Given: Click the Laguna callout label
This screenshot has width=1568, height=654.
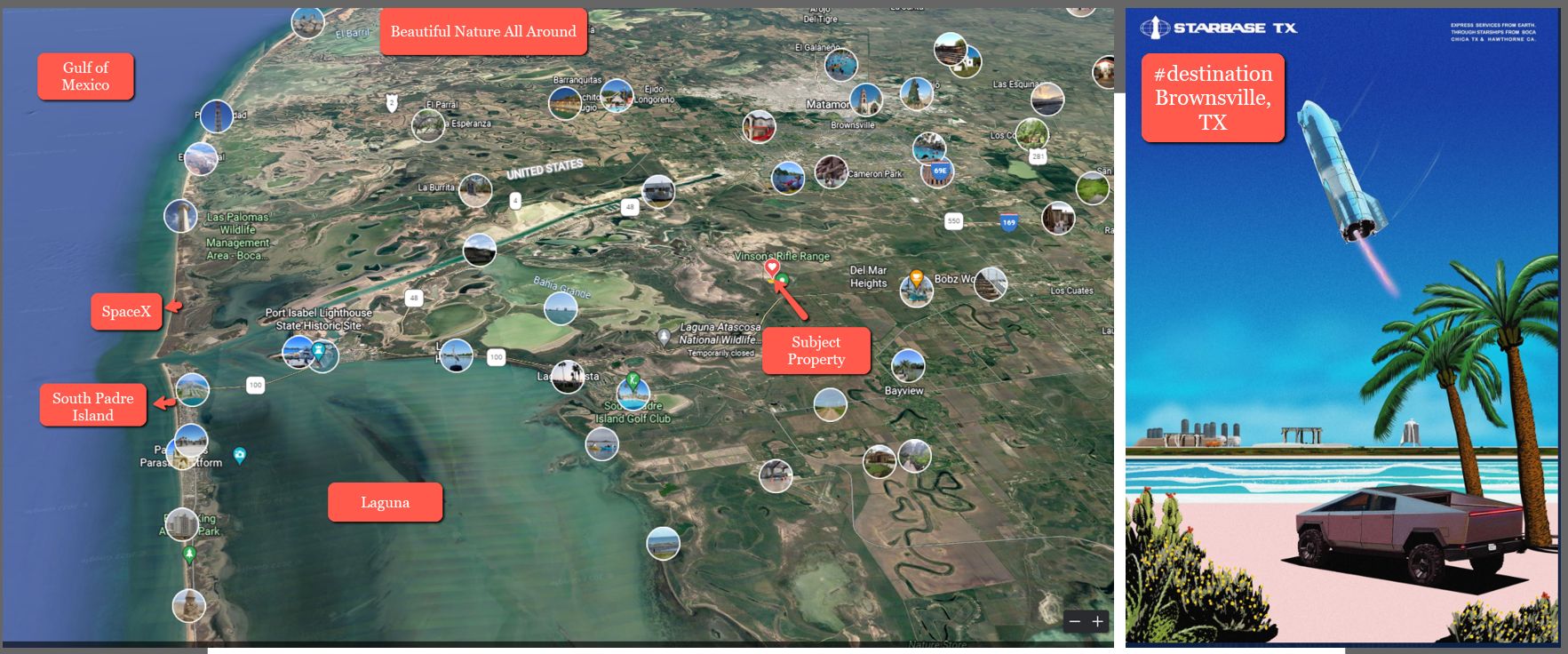Looking at the screenshot, I should coord(385,503).
